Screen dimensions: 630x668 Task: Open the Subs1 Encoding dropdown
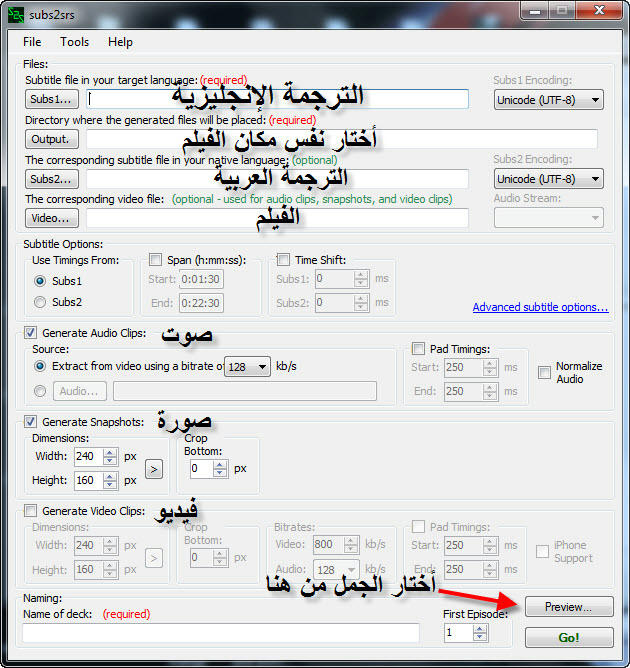tap(549, 100)
